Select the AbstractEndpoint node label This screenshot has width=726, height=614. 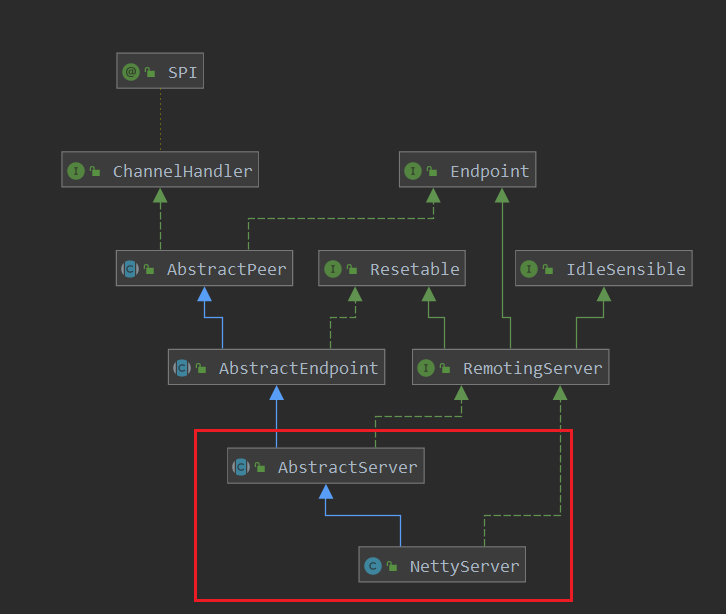coord(298,368)
